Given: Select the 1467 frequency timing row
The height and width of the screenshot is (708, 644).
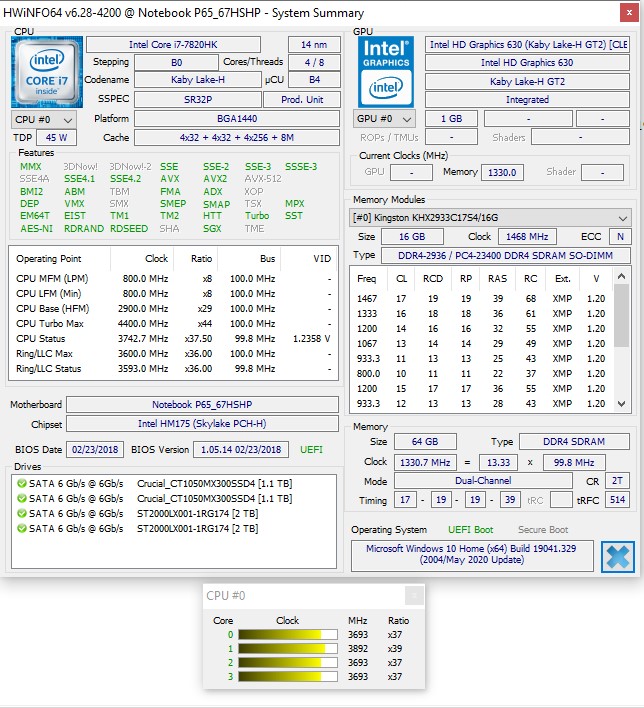Looking at the screenshot, I should 482,298.
